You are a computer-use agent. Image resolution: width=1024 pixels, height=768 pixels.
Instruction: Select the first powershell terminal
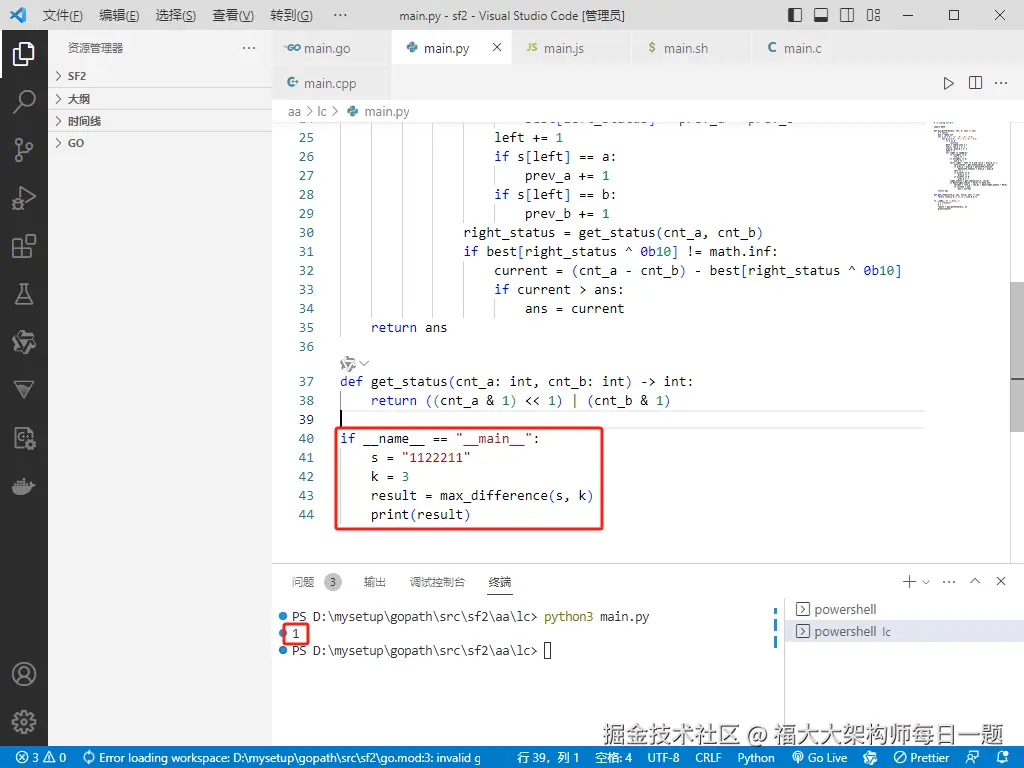904,609
